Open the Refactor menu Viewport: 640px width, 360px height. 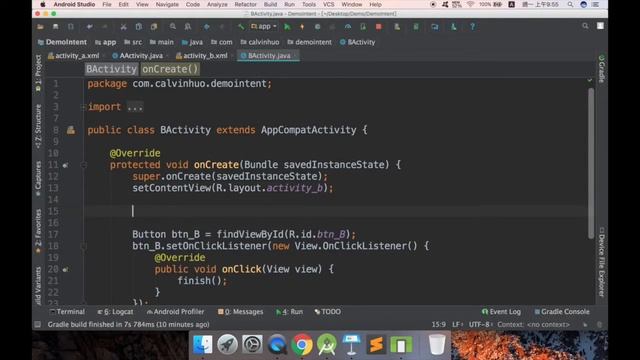(245, 4)
